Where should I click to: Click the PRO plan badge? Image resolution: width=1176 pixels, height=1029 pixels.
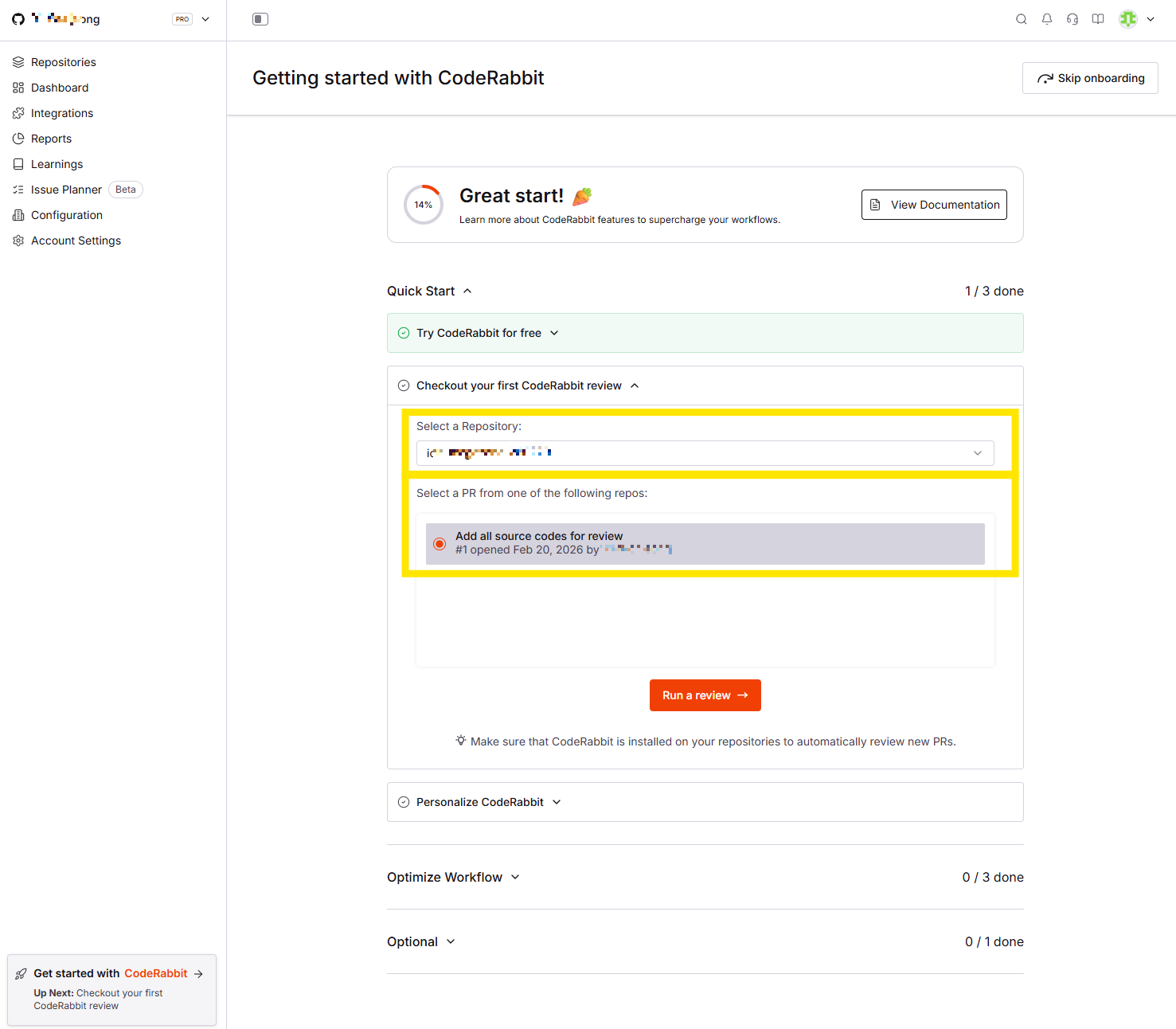click(182, 19)
